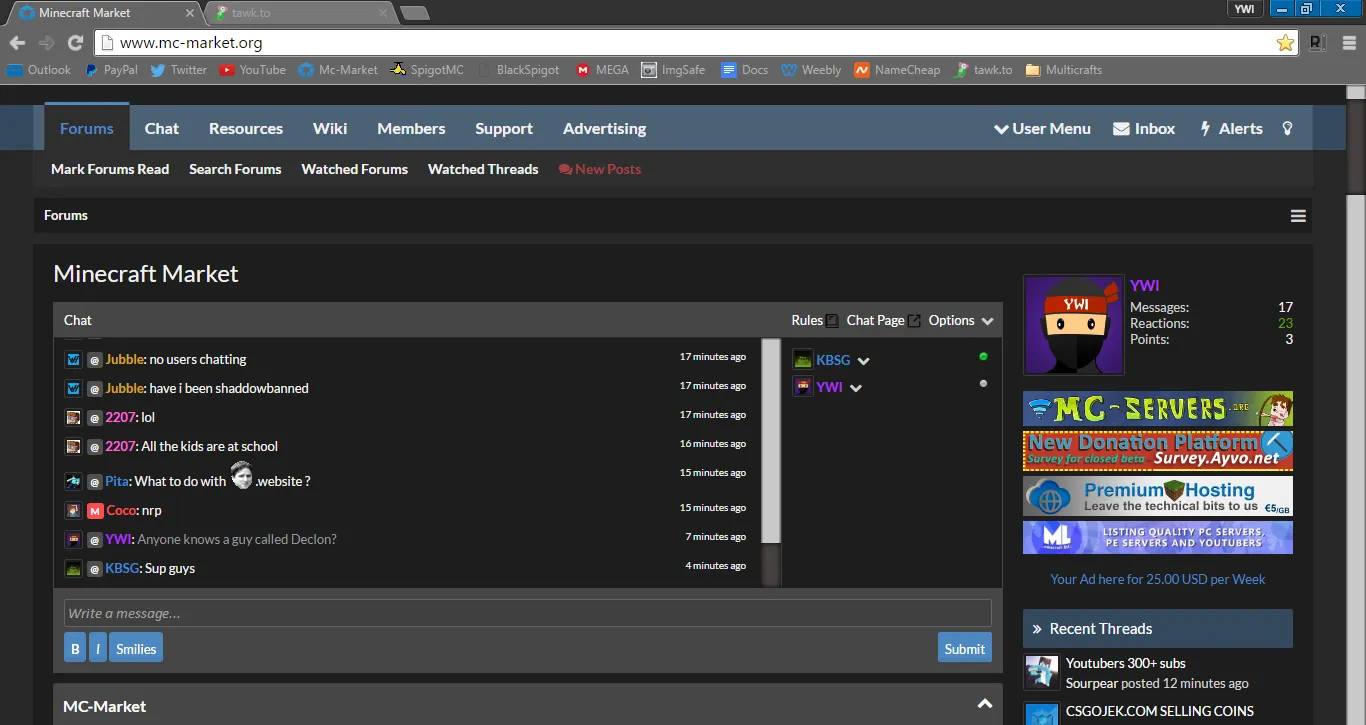This screenshot has height=725, width=1366.
Task: Open the chat Rules link
Action: [x=815, y=320]
